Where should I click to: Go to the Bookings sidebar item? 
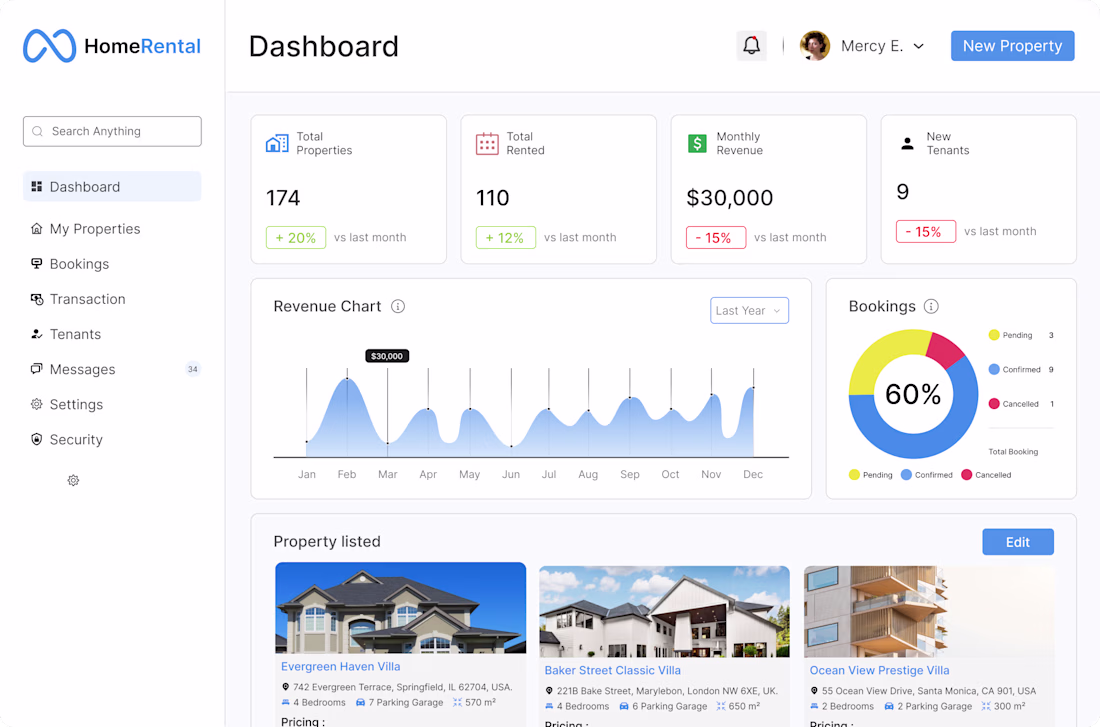coord(79,264)
